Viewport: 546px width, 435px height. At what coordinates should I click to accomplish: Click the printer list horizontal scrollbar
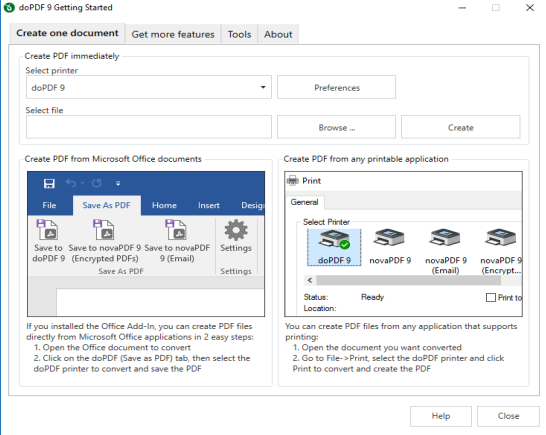coord(408,280)
